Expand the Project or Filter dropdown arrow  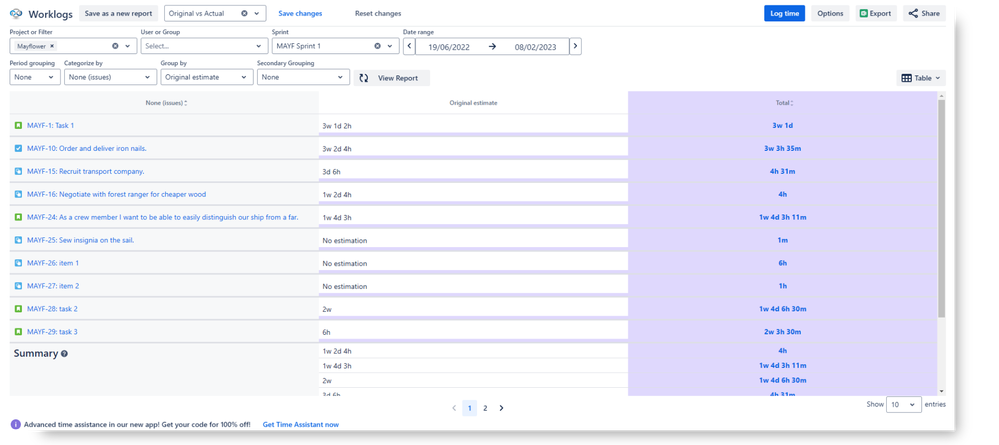tap(127, 46)
